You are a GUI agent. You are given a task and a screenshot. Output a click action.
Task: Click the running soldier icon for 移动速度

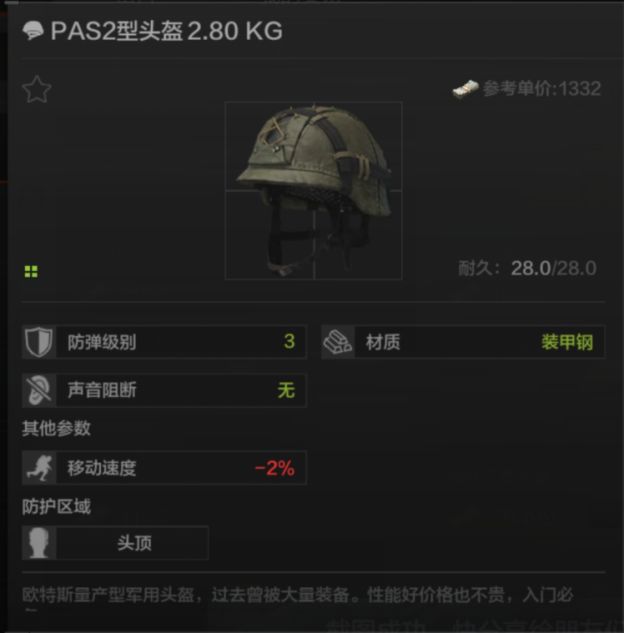pyautogui.click(x=39, y=467)
